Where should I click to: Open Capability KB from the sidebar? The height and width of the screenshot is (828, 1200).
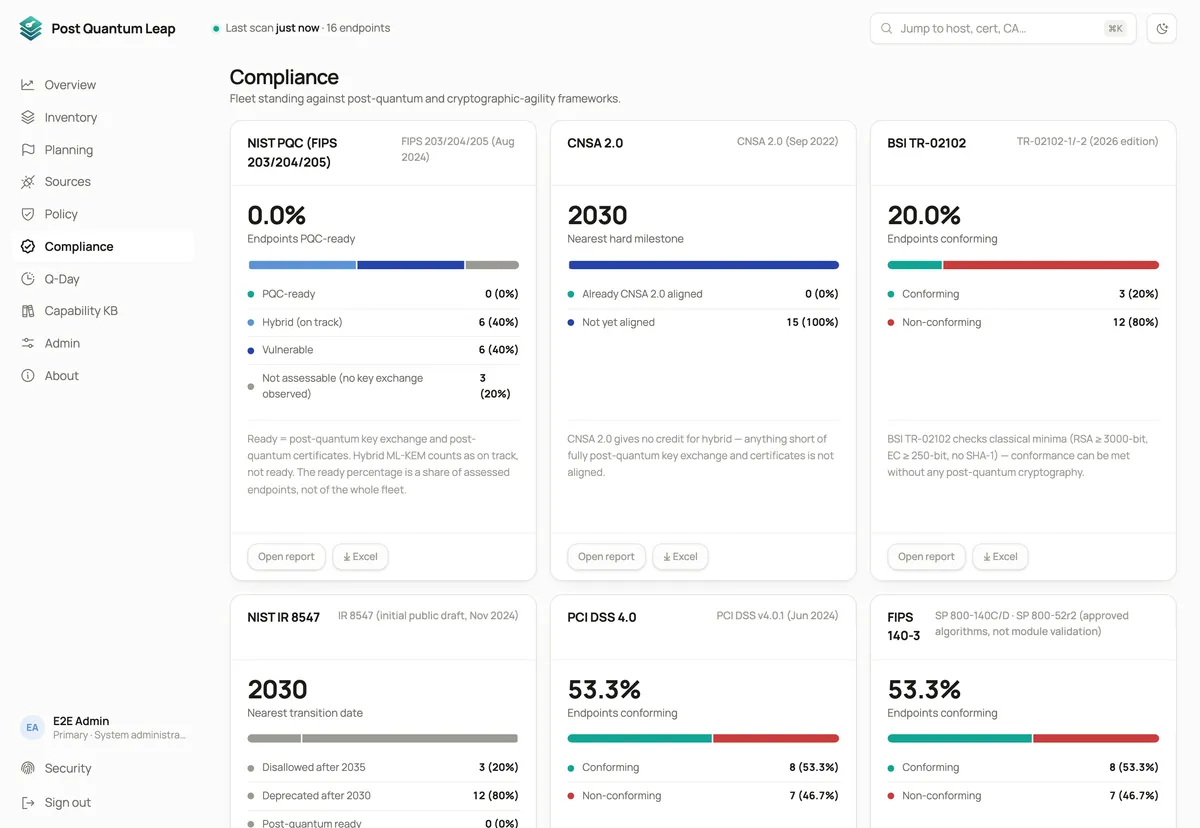pos(103,311)
